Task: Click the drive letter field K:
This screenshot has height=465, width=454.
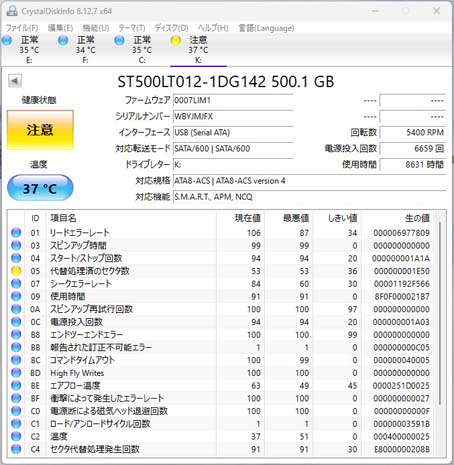Action: click(233, 164)
